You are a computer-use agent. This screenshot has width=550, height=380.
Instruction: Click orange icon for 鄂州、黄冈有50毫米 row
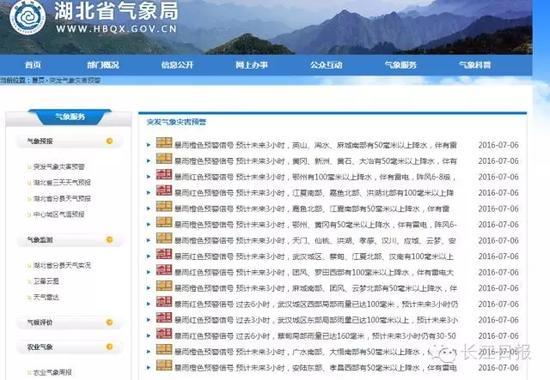(x=164, y=222)
